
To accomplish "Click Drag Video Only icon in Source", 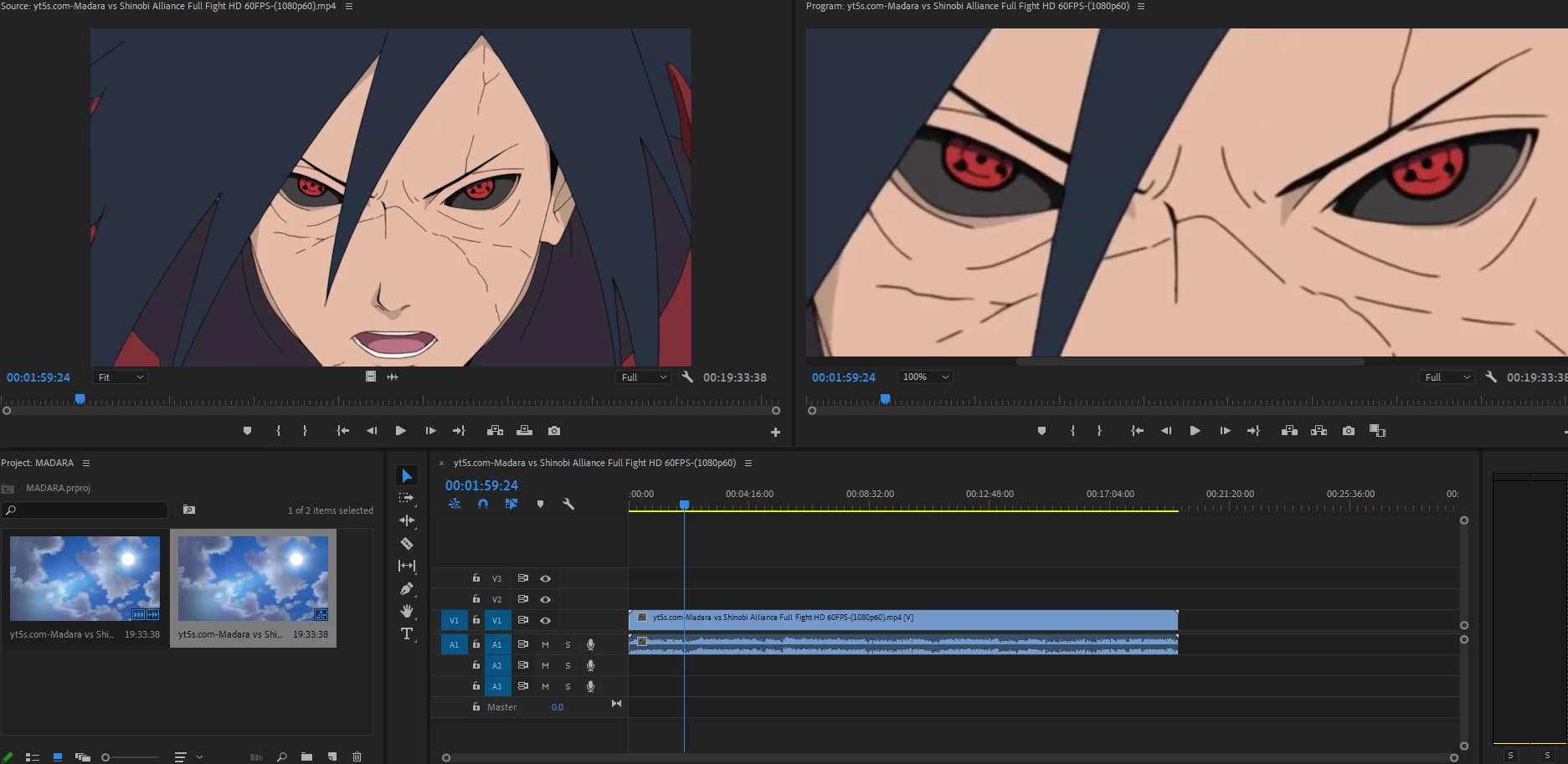I will coord(371,377).
